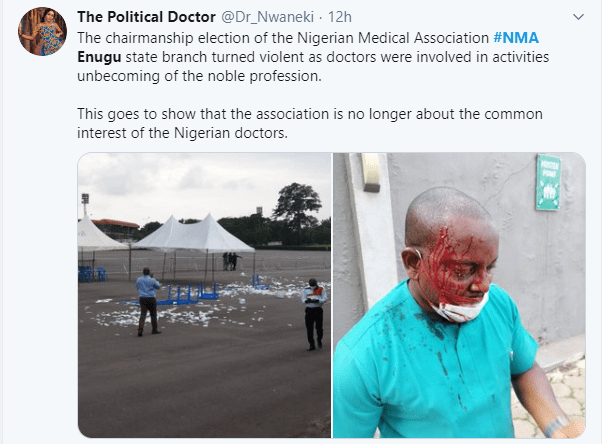Click the paragraph starting "This goes to show"

click(x=300, y=124)
